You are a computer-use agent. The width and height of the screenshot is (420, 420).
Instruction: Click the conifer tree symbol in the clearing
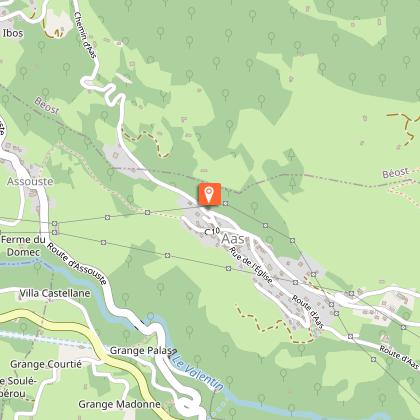(291, 154)
